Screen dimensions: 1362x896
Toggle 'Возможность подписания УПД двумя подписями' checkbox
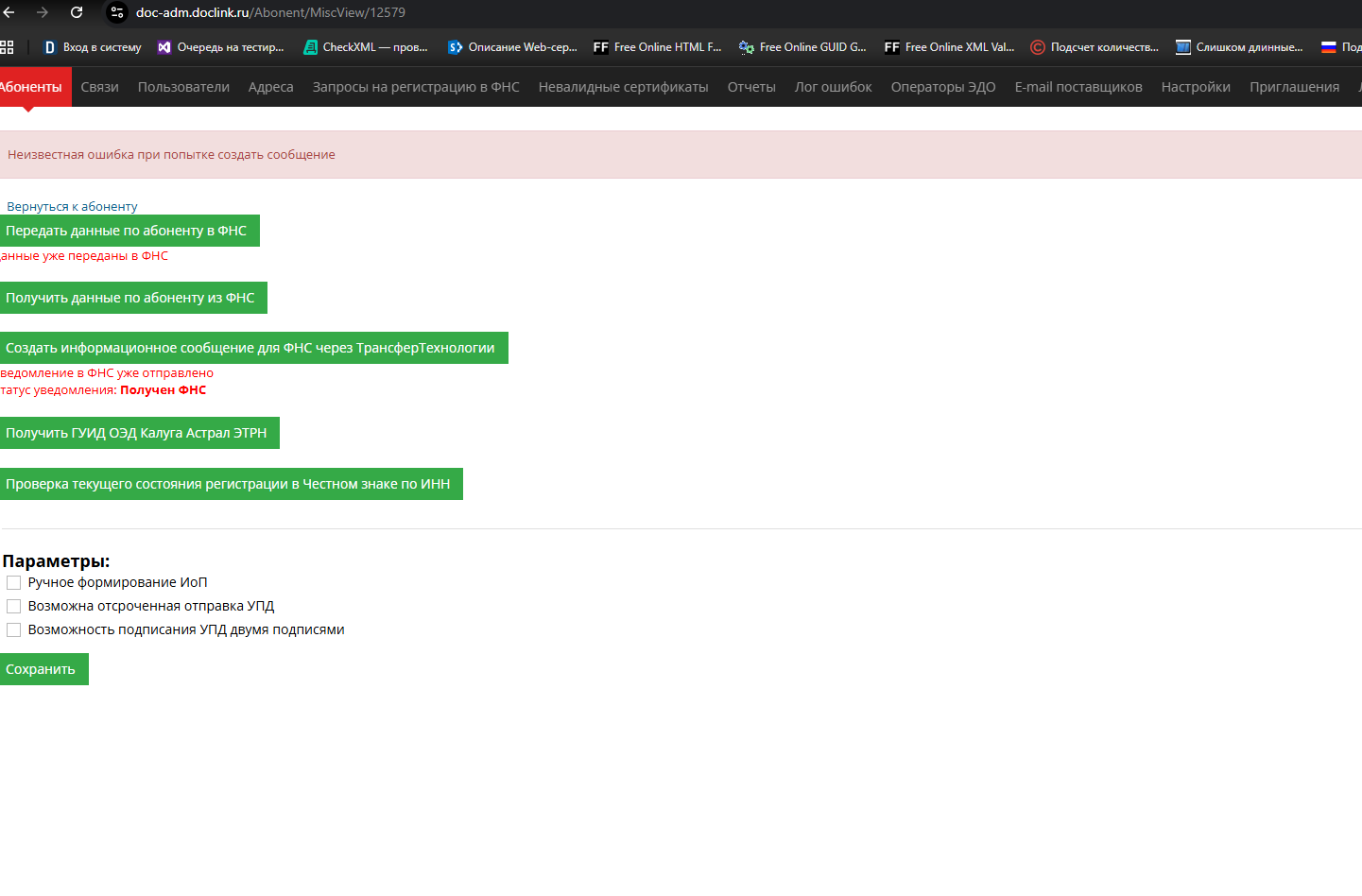tap(14, 629)
